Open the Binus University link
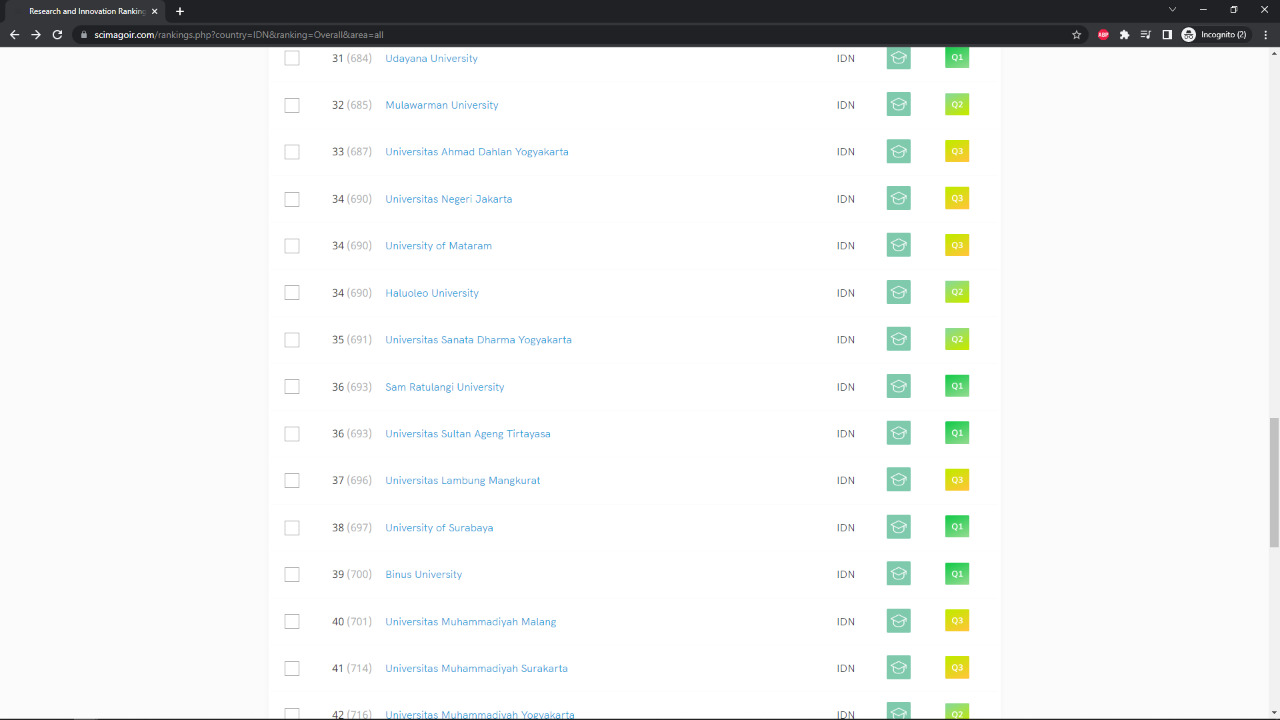Screen dimensions: 1280x720 [x=423, y=575]
